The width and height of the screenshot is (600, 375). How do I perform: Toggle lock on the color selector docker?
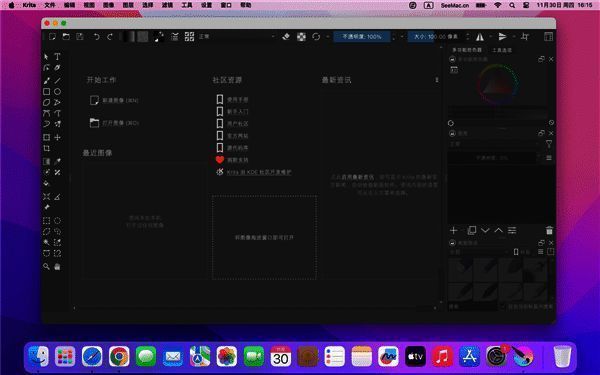(x=452, y=59)
